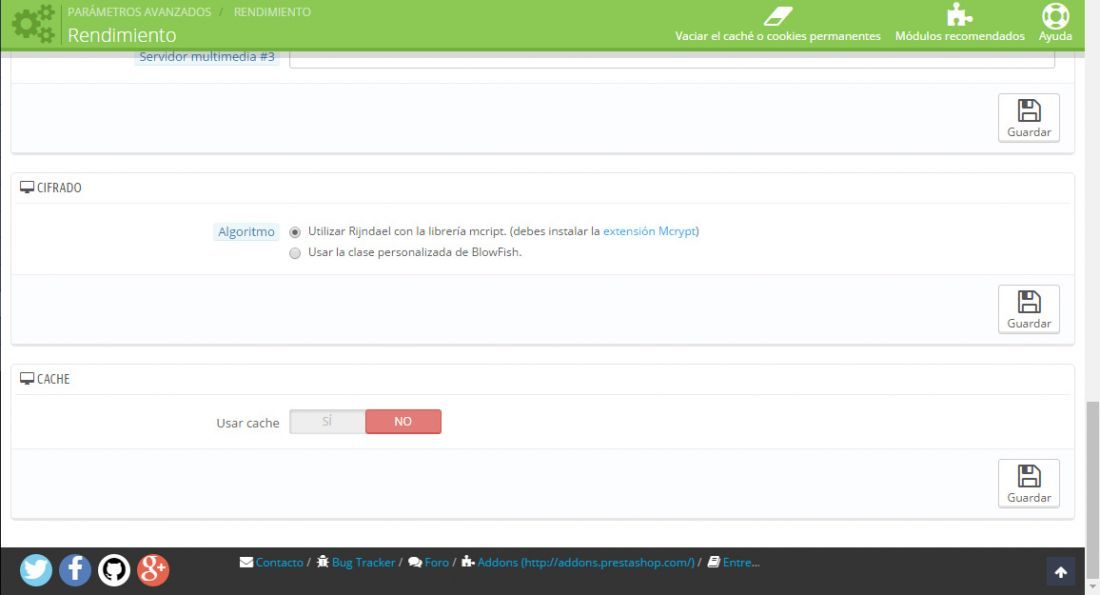Click the Algoritmo field label
The image size is (1100, 595).
(x=246, y=232)
